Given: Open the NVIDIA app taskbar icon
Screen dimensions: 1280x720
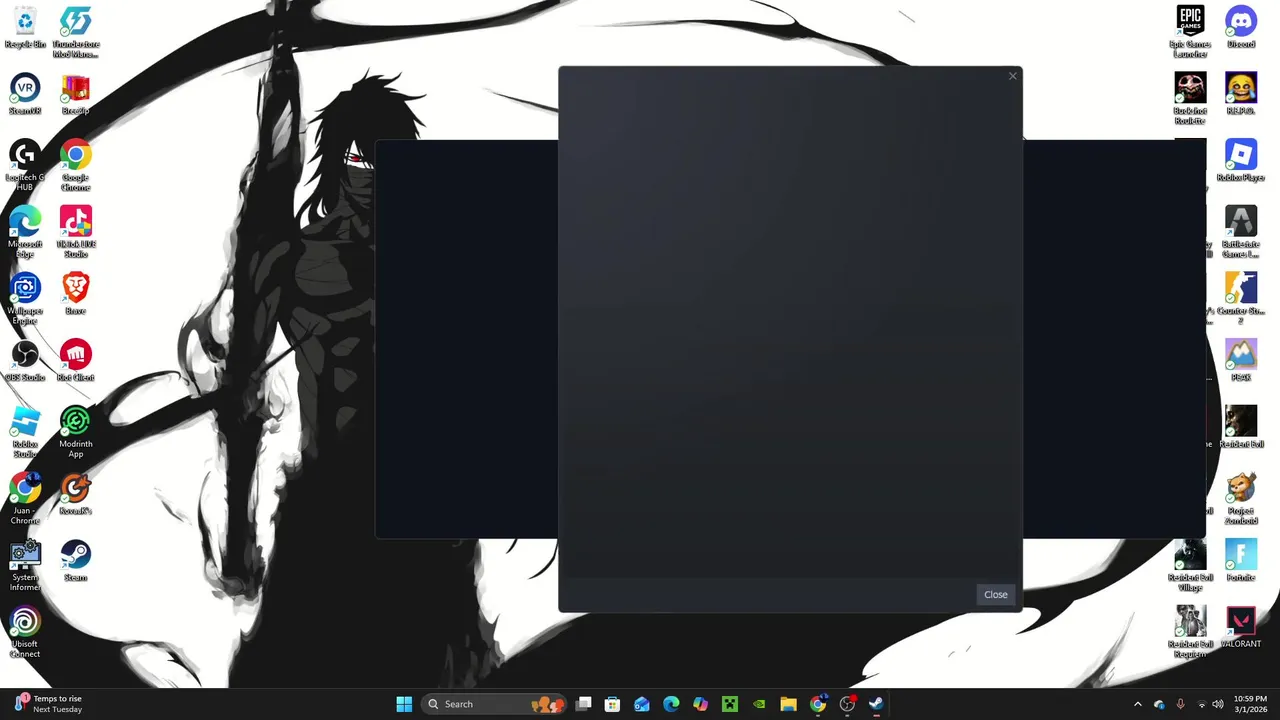Looking at the screenshot, I should [x=759, y=704].
